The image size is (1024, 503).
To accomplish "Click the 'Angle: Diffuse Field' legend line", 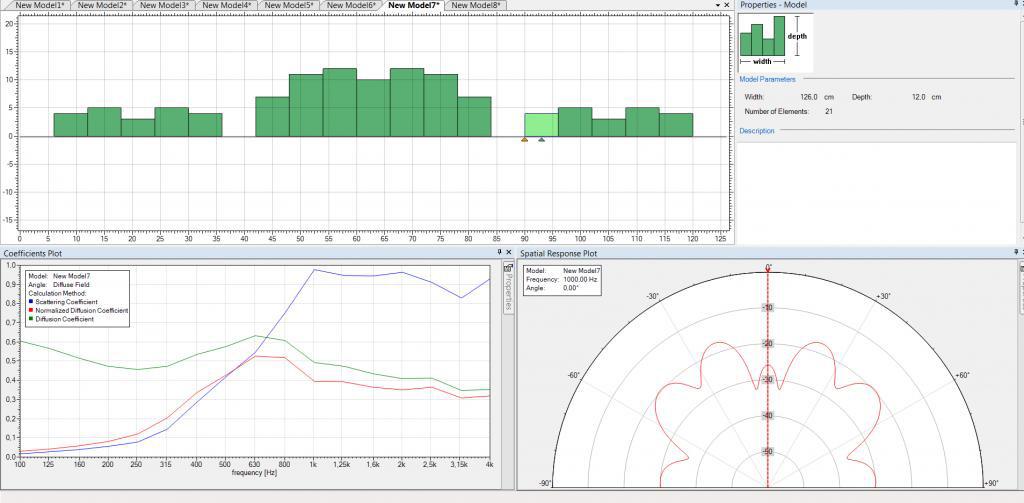I will (x=59, y=285).
